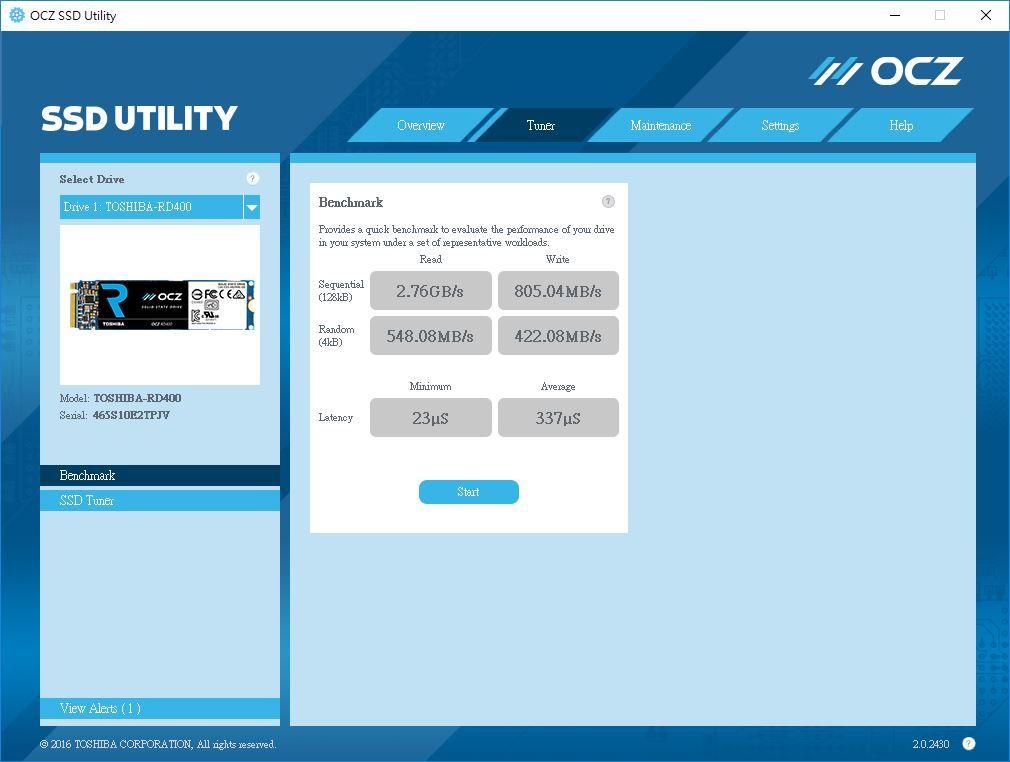Open View Alerts (1)
The image size is (1010, 762).
160,709
